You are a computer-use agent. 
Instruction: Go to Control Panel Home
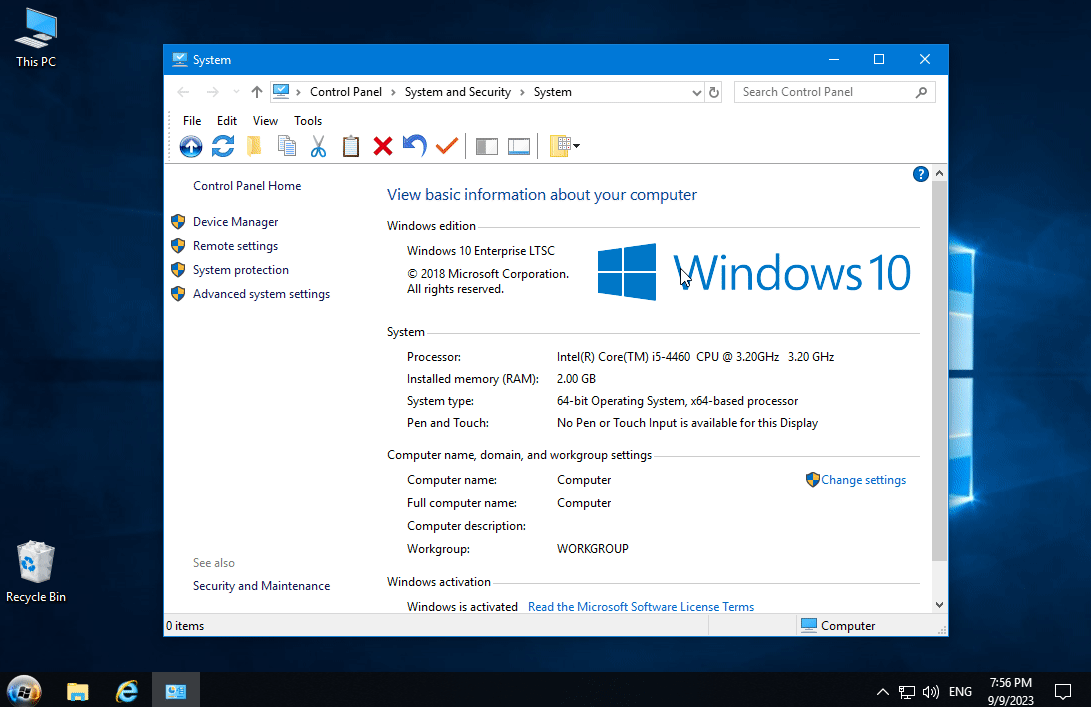click(247, 186)
